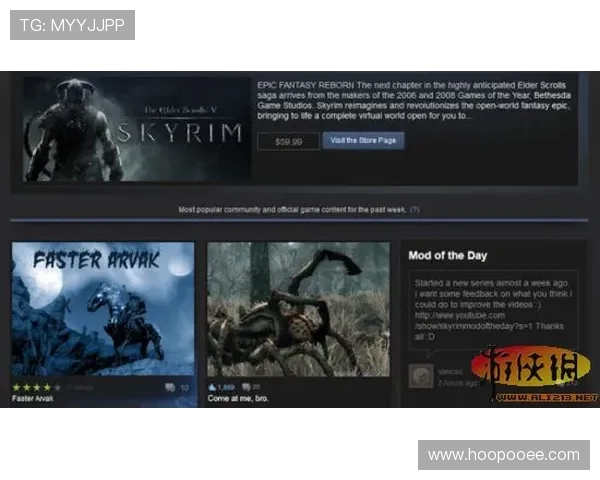Image resolution: width=600 pixels, height=480 pixels.
Task: Click the Faster Arvak star rating
Action: coord(36,386)
